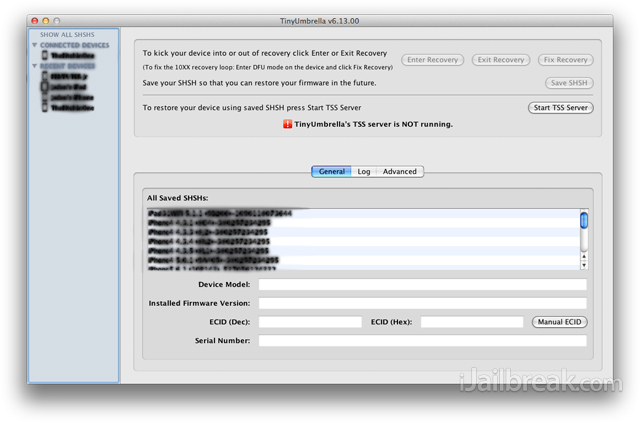Select the saved SHSH entry for 4.3.5
The width and height of the screenshot is (640, 423).
363,251
